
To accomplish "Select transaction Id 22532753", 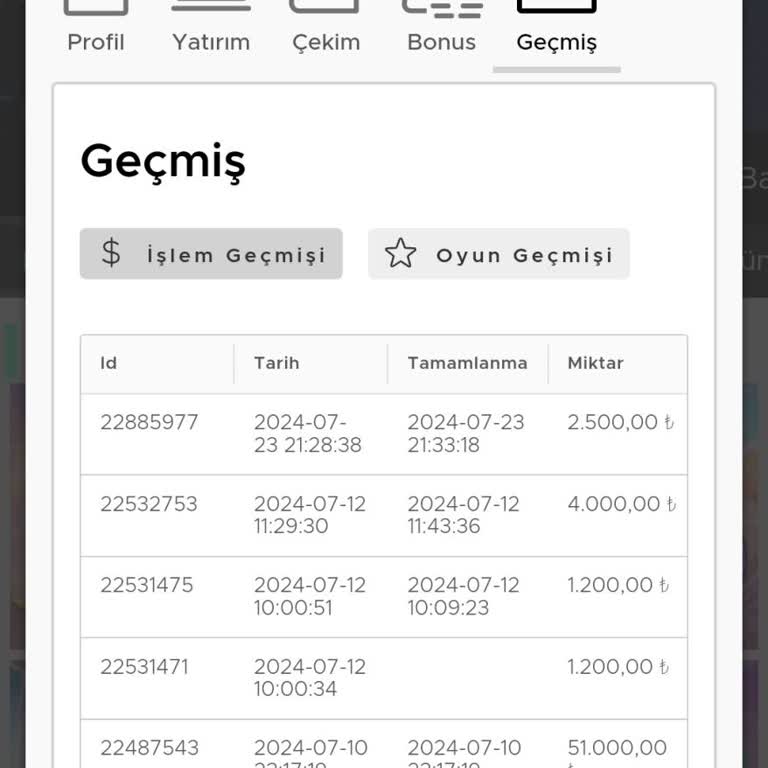I will point(149,504).
